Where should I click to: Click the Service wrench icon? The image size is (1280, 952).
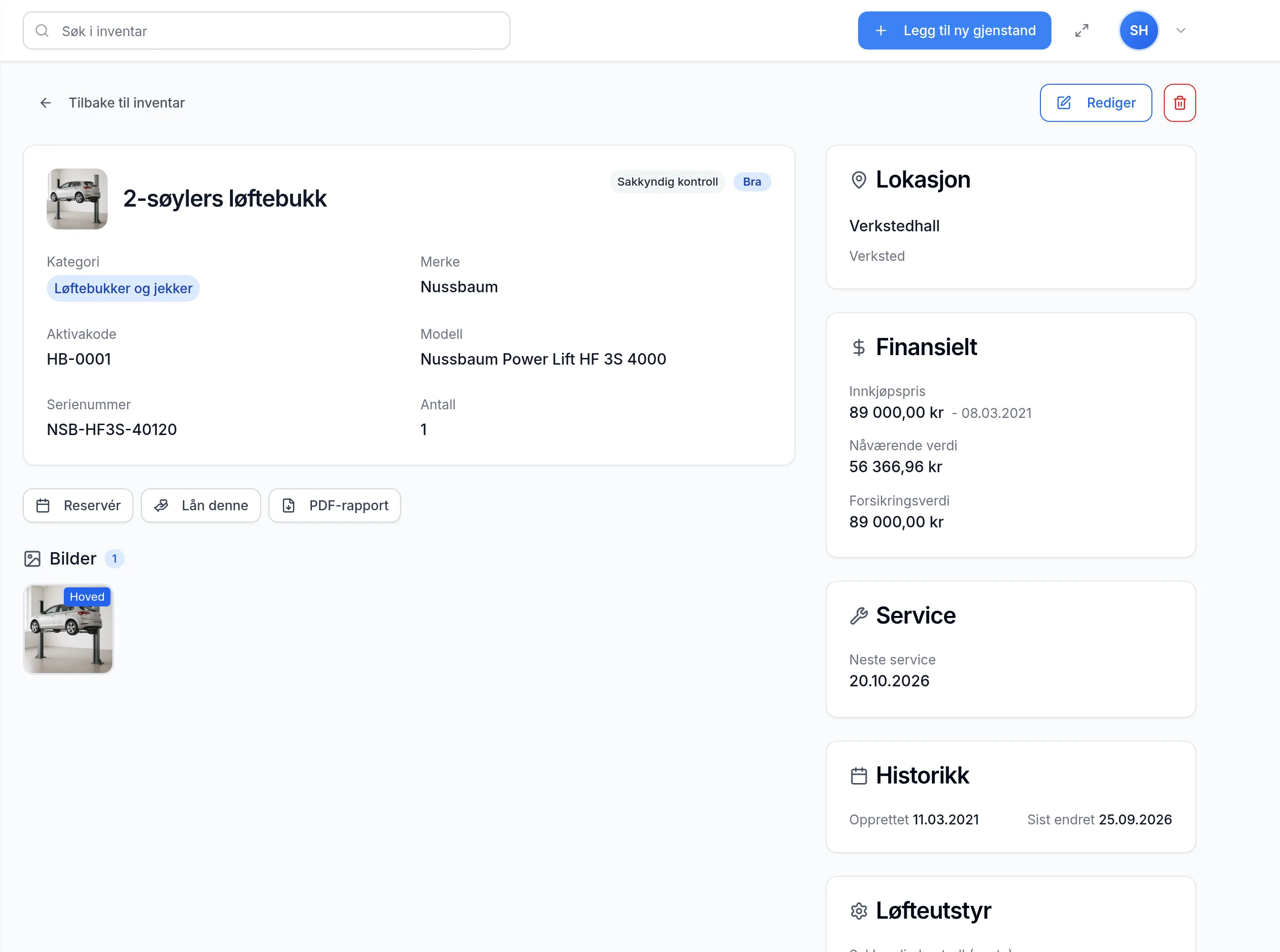[858, 615]
